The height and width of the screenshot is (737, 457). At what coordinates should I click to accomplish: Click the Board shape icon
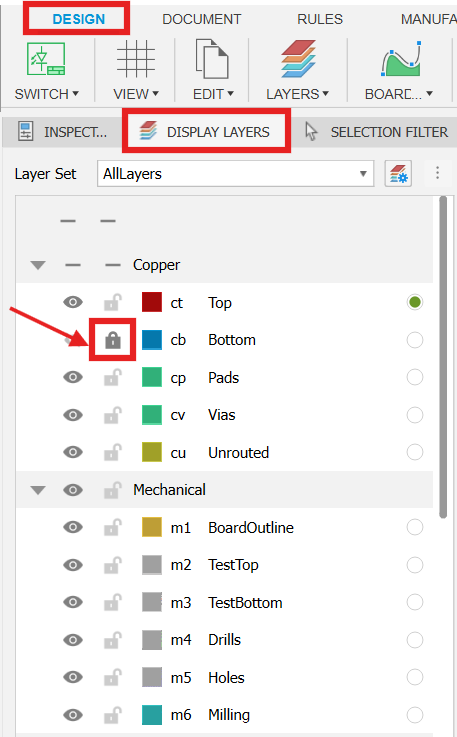click(401, 59)
